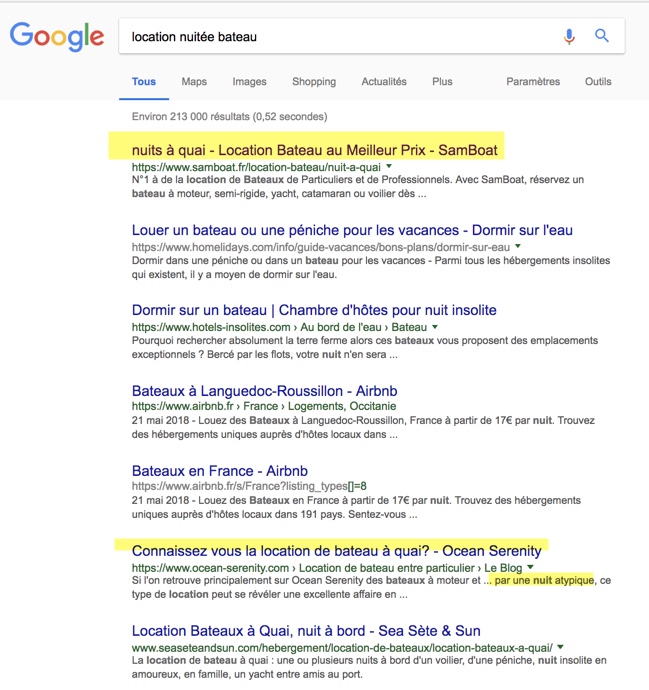Open the Actualités tab
649x690 pixels.
384,82
